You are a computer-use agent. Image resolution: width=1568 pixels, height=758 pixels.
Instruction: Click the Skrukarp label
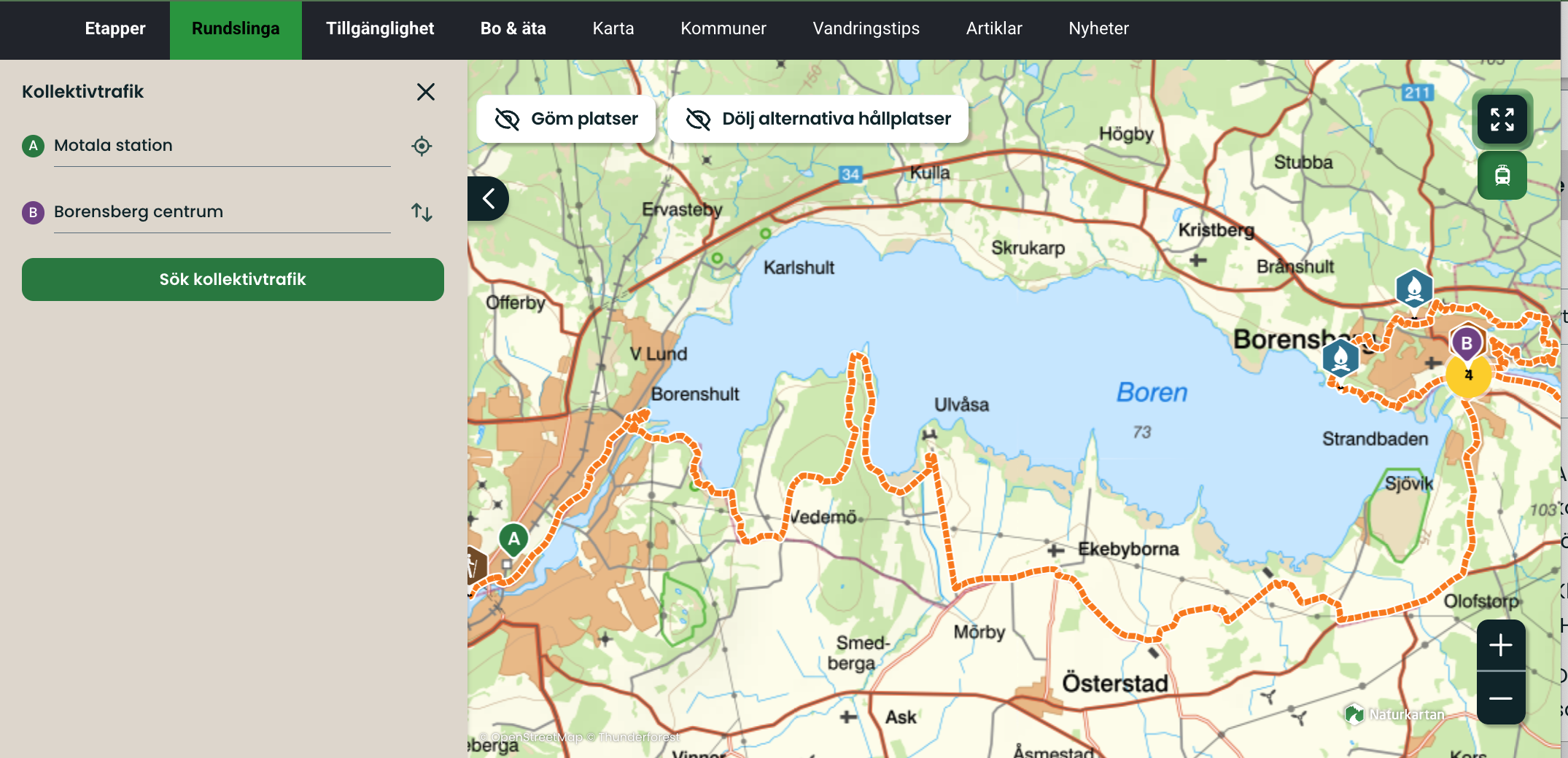click(x=1028, y=249)
